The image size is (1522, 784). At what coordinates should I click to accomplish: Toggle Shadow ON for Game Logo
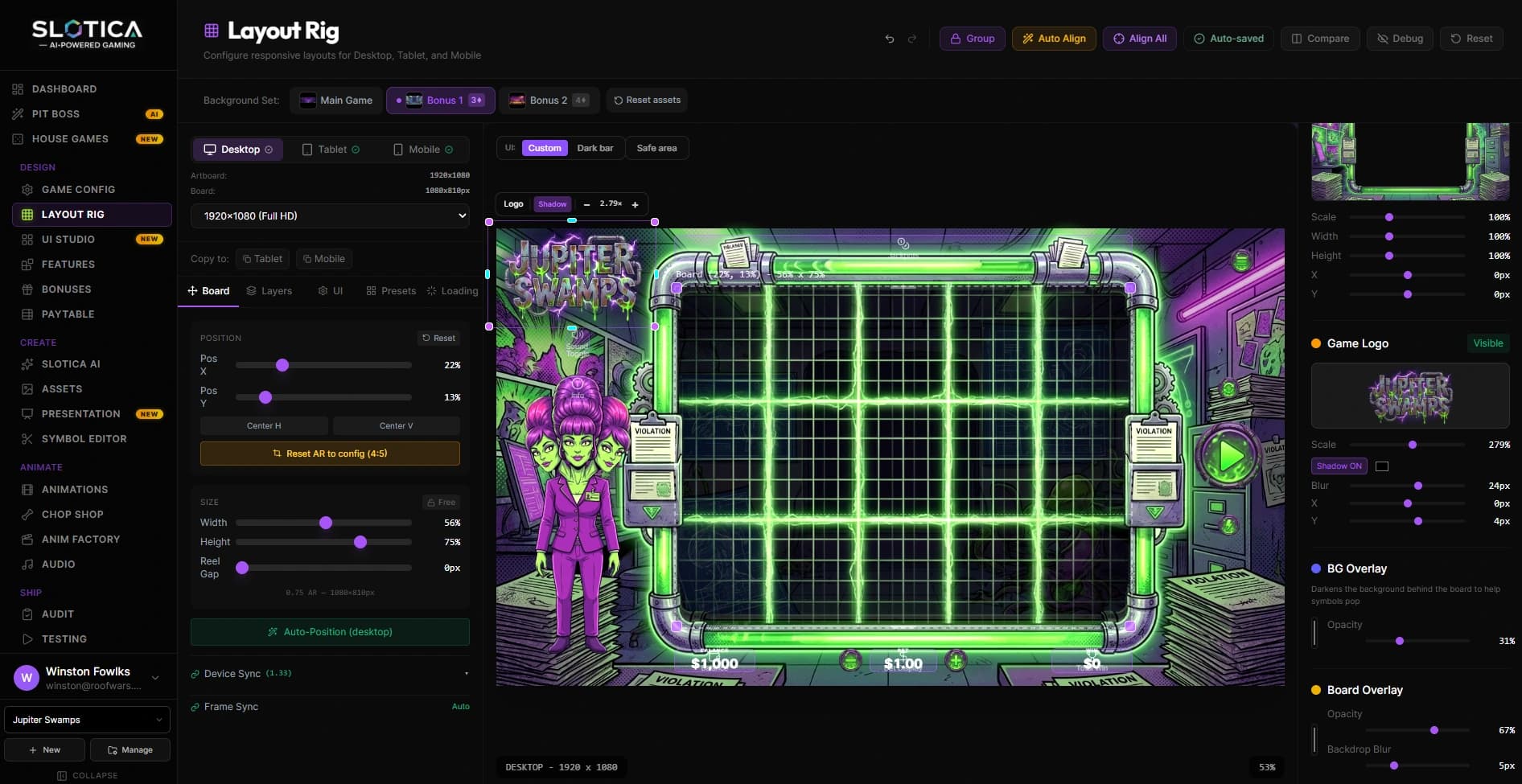tap(1339, 466)
